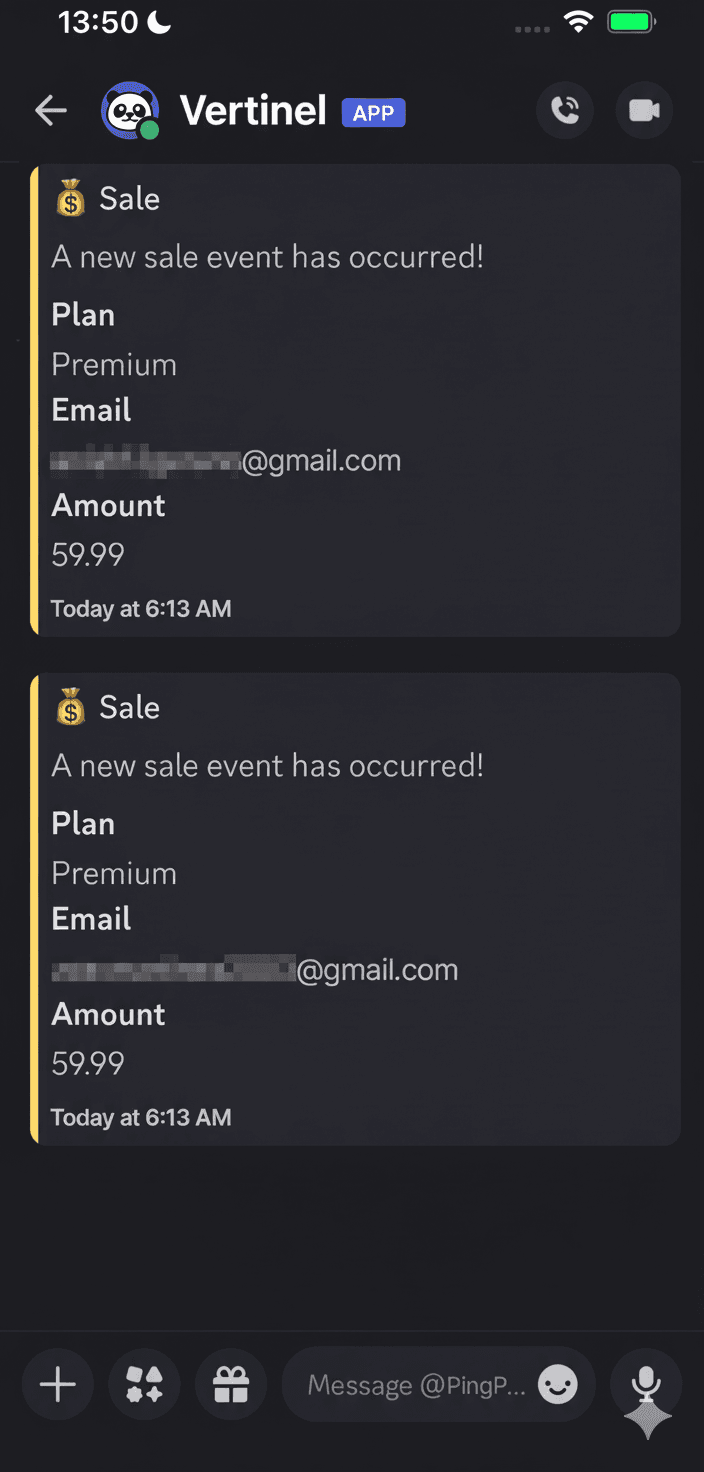
Task: Navigate back with the arrow
Action: coord(50,110)
